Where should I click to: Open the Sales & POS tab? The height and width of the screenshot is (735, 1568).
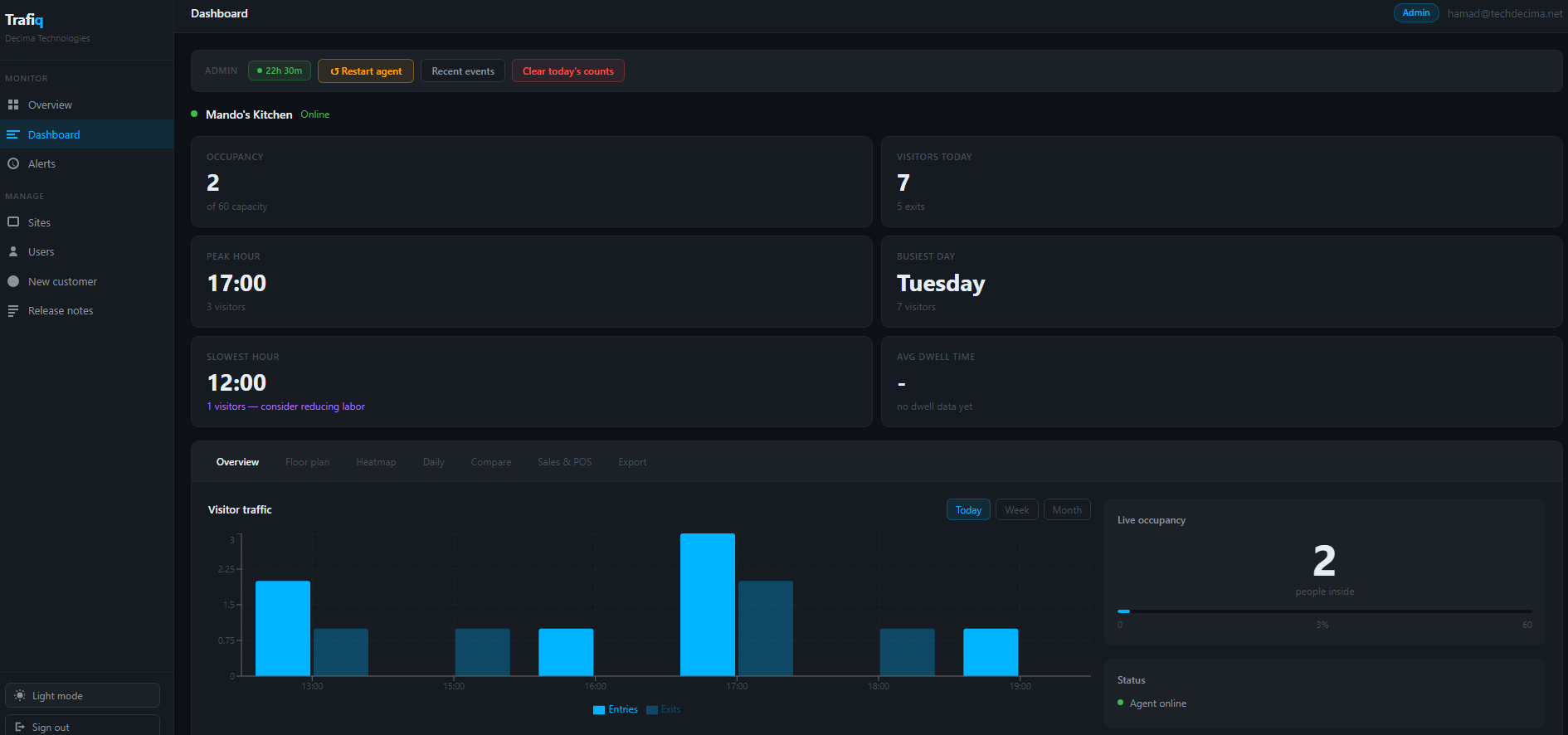pos(564,462)
